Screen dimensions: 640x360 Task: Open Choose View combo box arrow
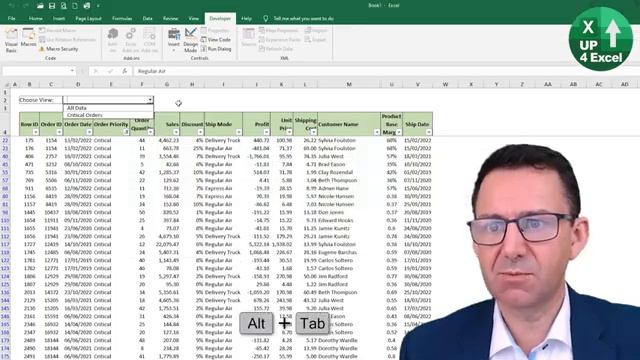tap(150, 100)
